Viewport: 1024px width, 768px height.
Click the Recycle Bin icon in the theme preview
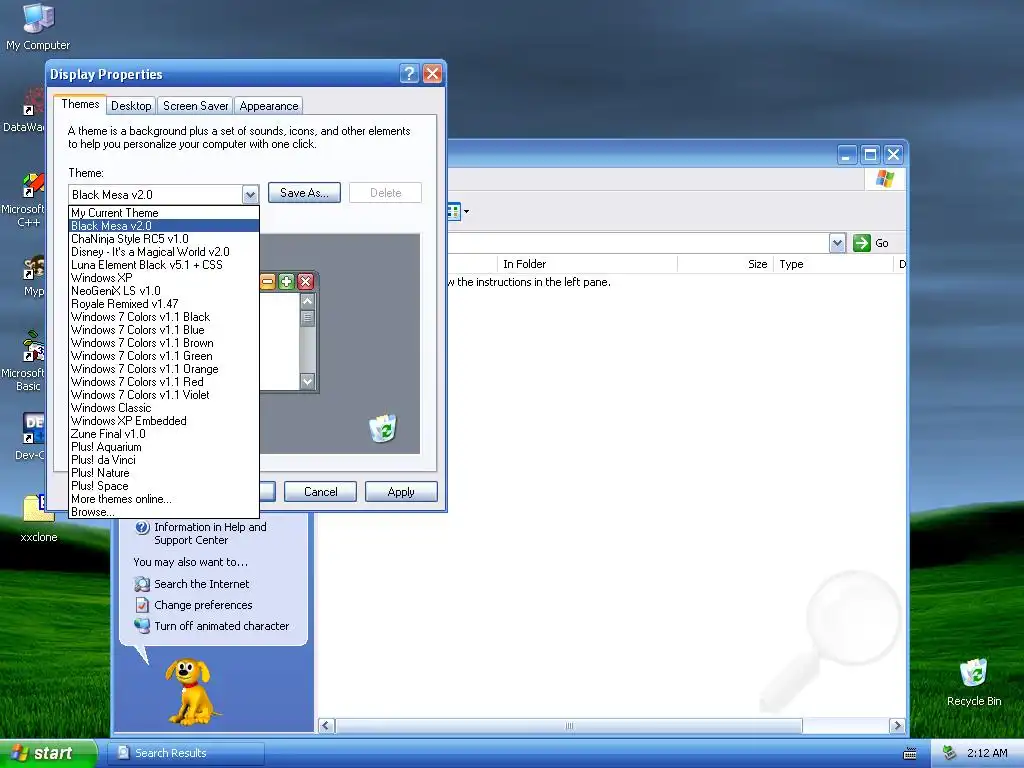click(383, 428)
